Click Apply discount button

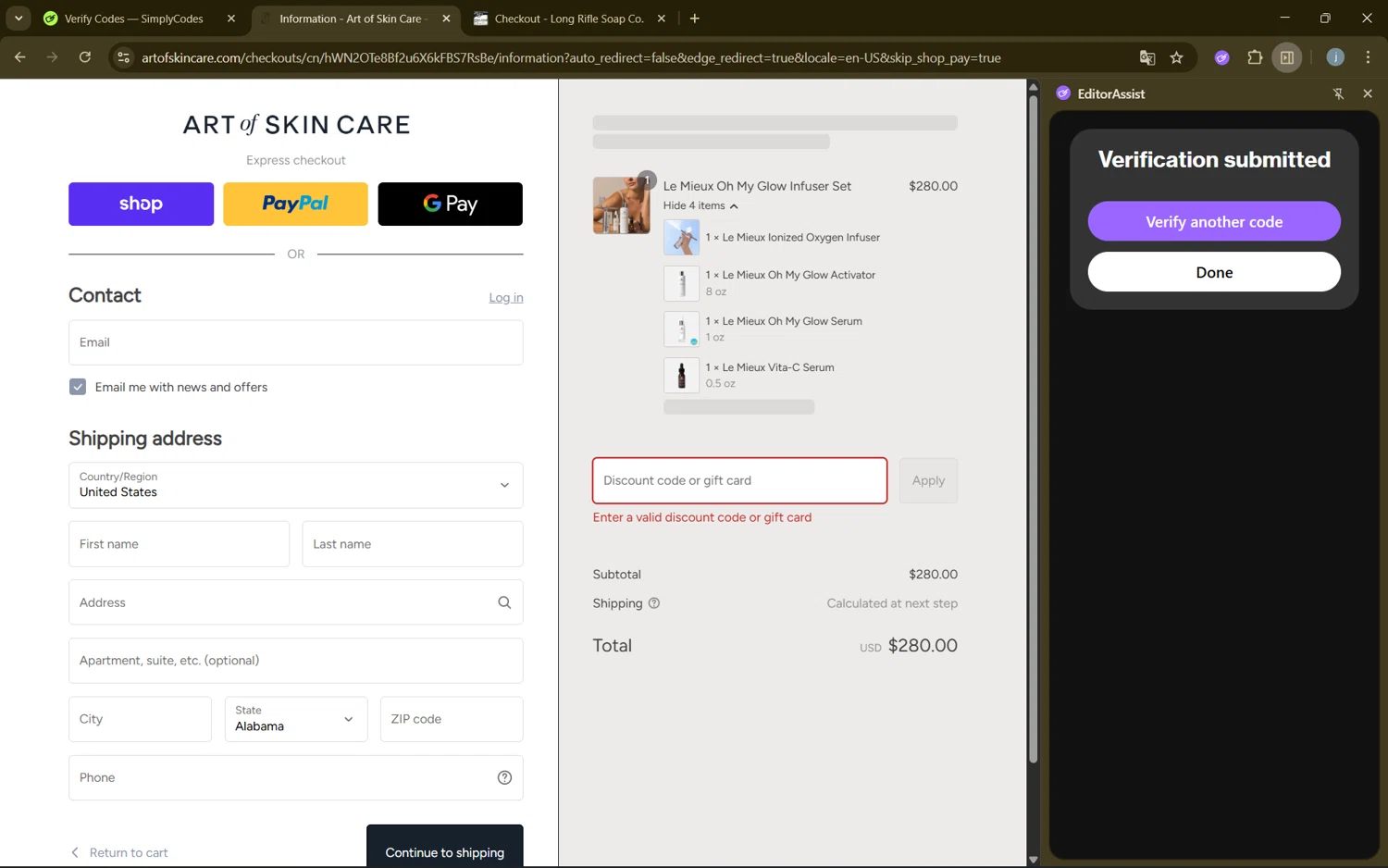(x=928, y=480)
